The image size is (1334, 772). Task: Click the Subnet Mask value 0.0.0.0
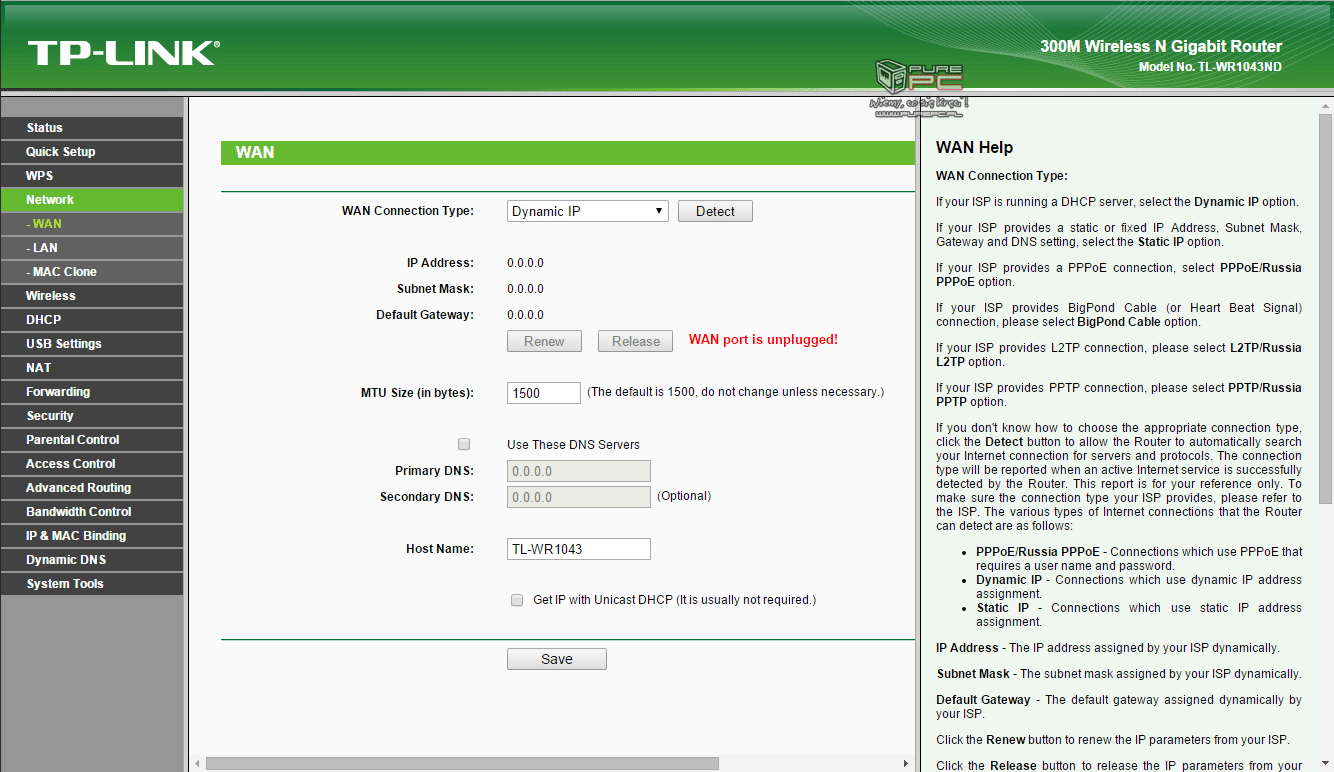point(525,289)
